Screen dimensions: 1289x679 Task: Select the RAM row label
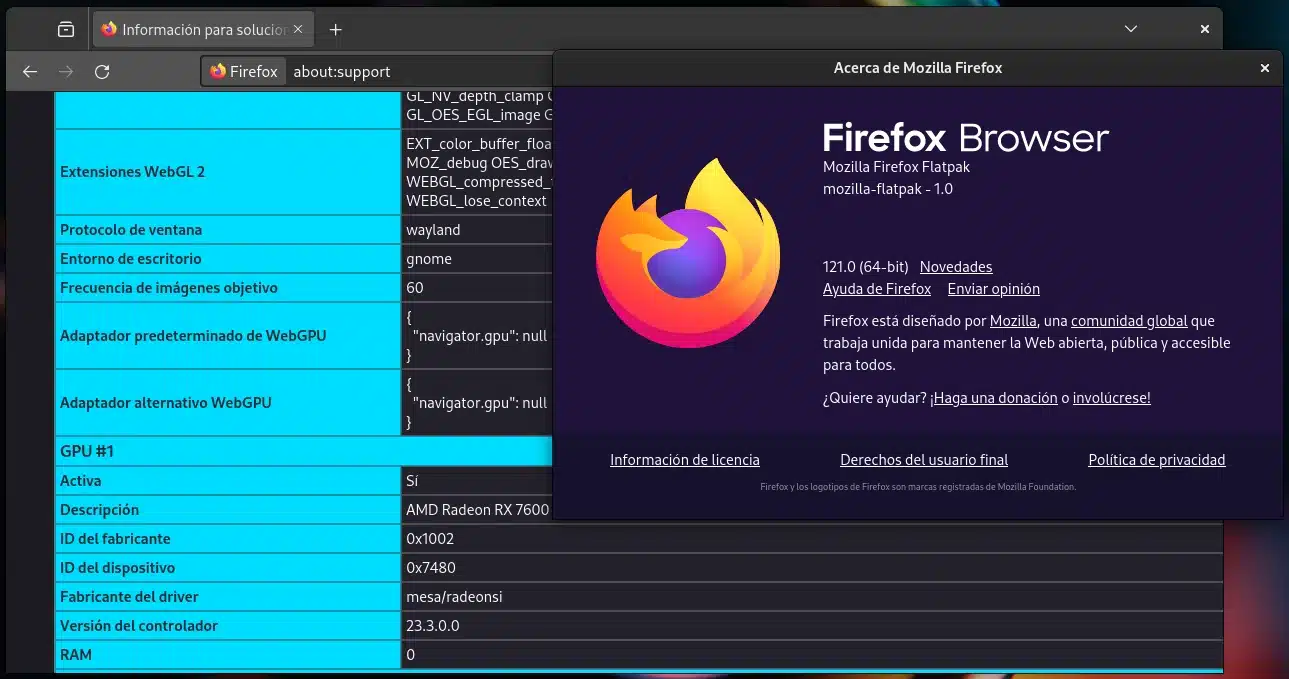(76, 655)
